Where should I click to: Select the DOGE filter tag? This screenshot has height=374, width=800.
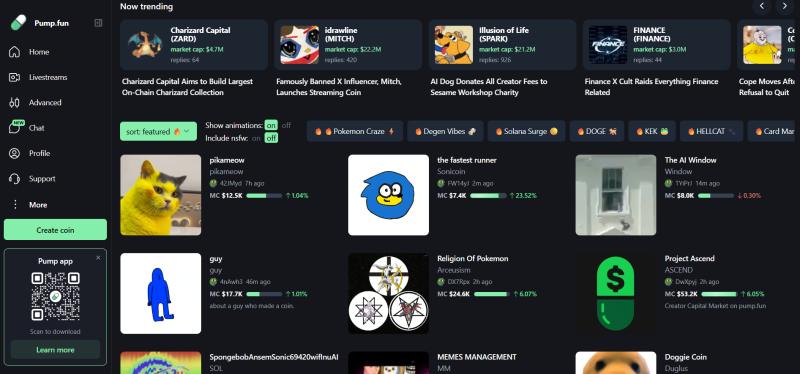[x=597, y=131]
